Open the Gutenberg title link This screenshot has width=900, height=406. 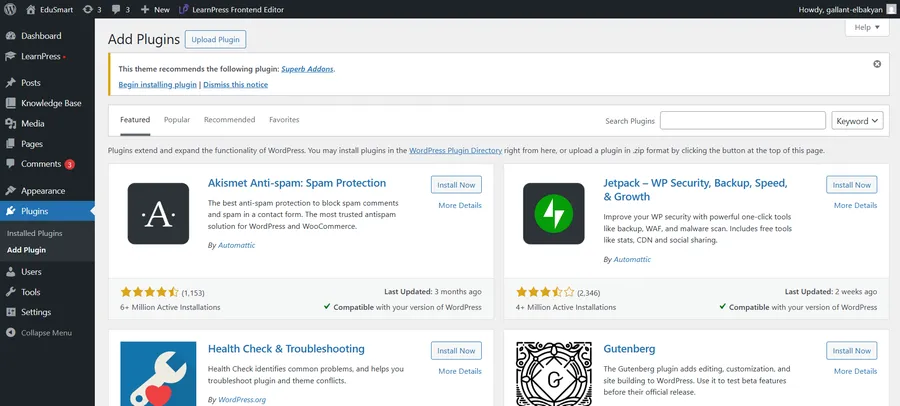(x=629, y=349)
